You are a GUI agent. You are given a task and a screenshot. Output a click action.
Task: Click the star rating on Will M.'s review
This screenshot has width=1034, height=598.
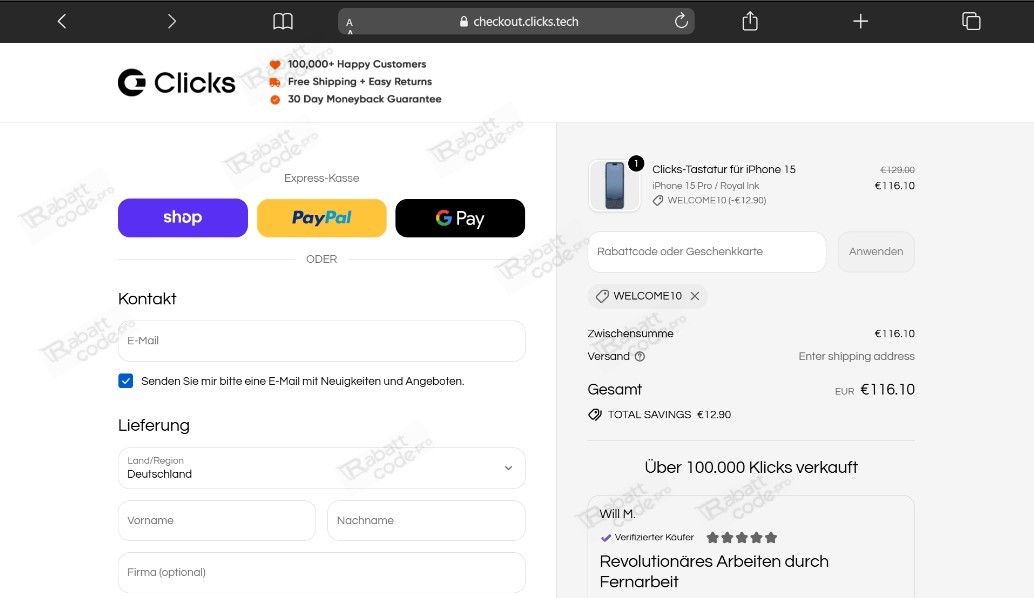741,537
